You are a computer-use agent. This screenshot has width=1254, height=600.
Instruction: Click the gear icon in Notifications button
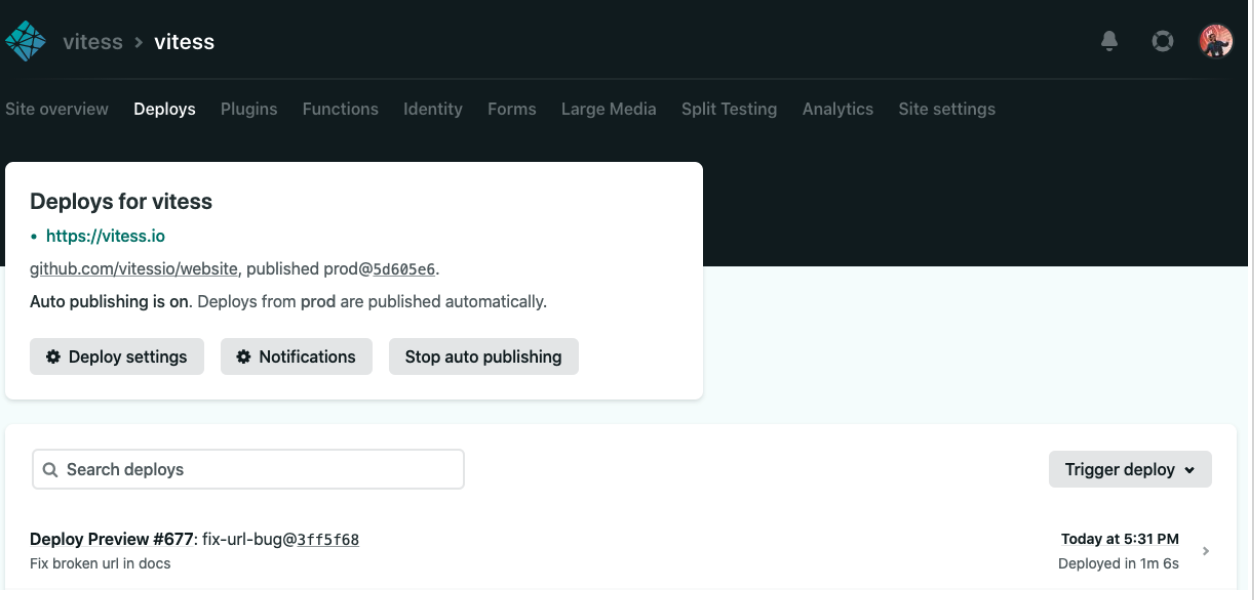[244, 357]
